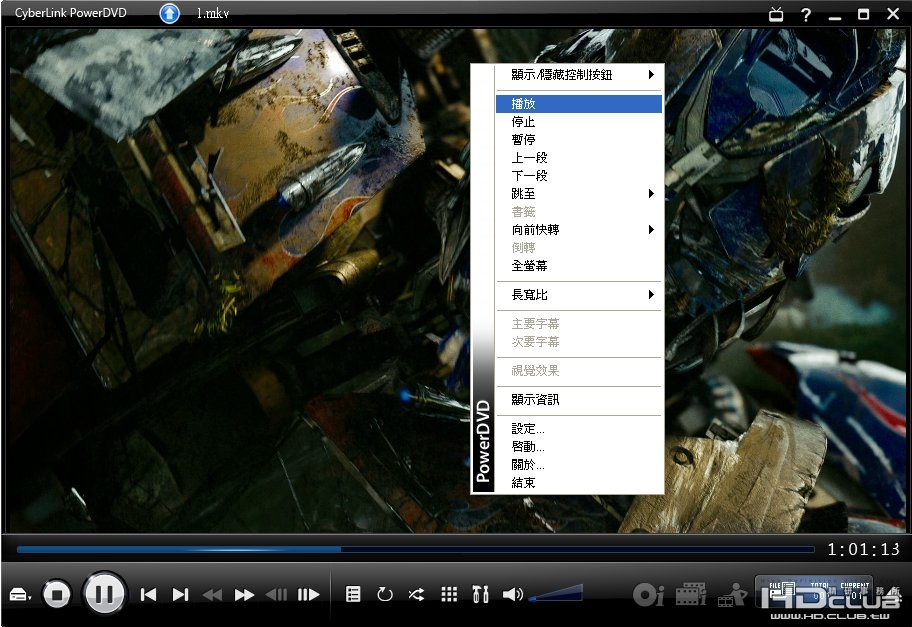Click 啓動... in the context menu
Screen dimensions: 912x627
coord(579,447)
